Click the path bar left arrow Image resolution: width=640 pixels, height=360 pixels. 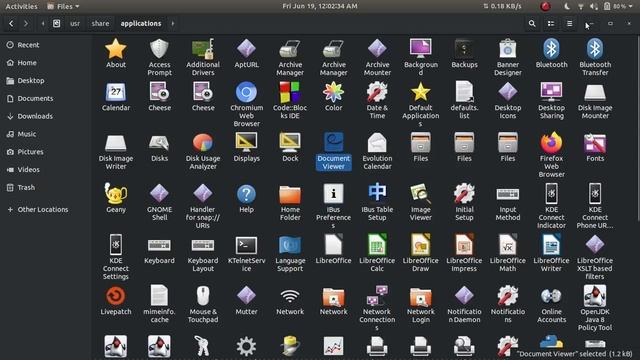click(x=43, y=24)
